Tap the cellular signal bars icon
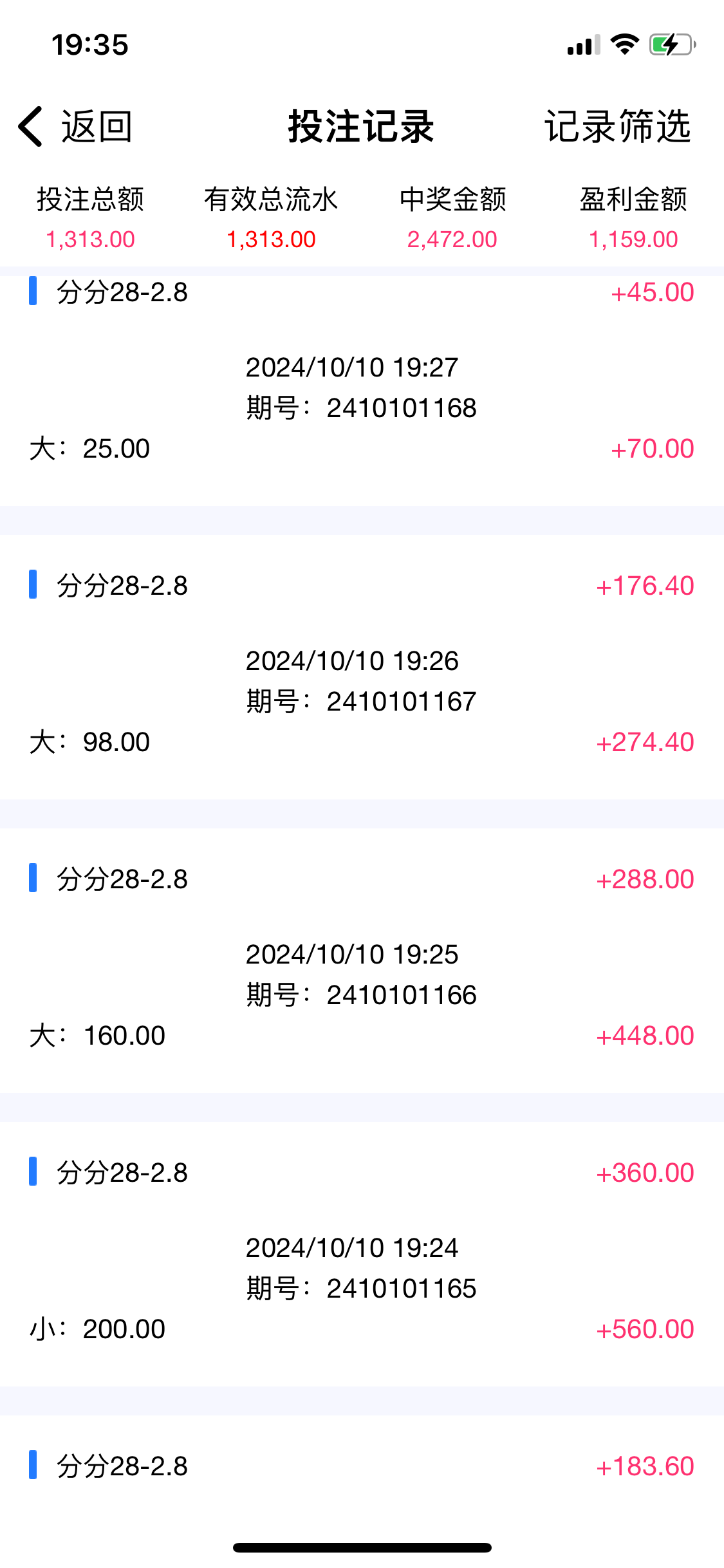 583,46
